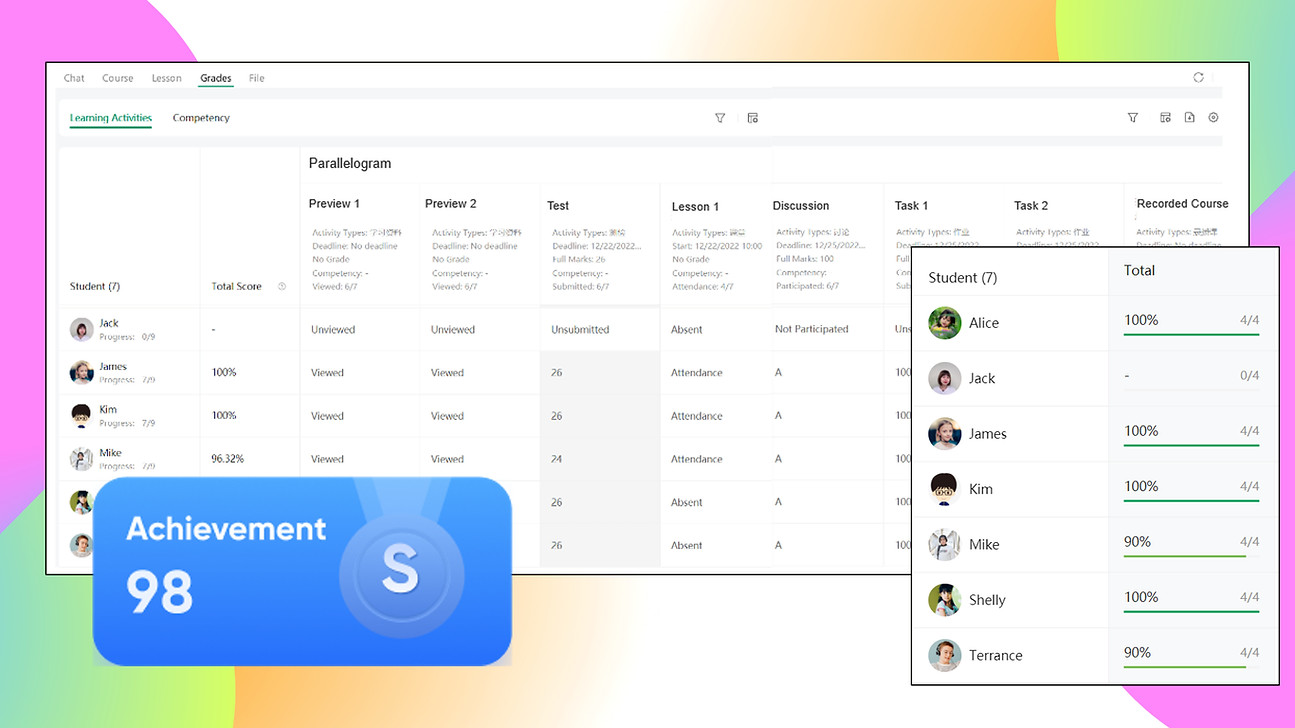Click Jack's avatar in the grades table
Image resolution: width=1295 pixels, height=728 pixels.
[82, 330]
